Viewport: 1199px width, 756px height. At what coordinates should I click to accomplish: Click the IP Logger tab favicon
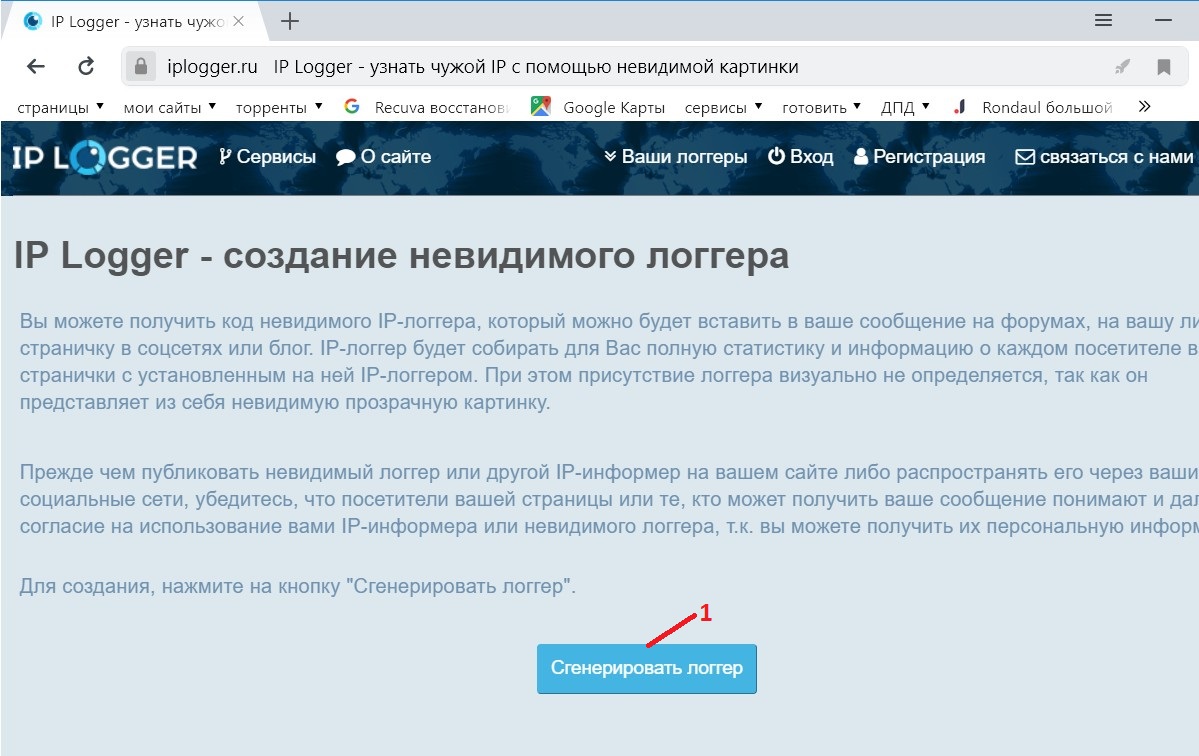32,21
